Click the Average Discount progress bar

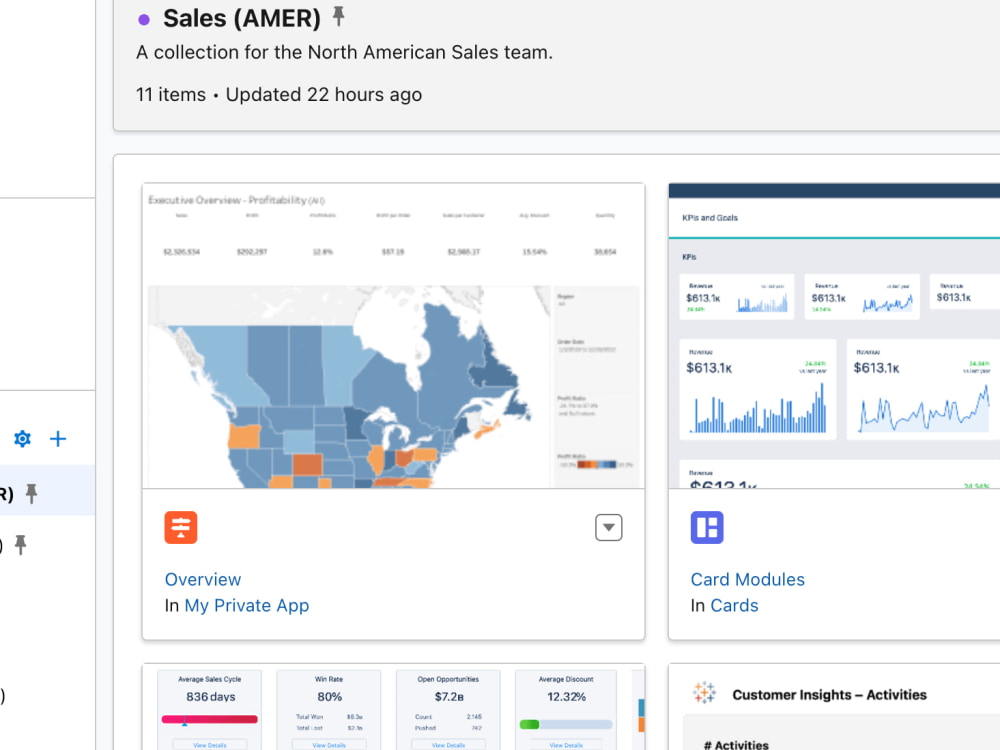pyautogui.click(x=566, y=724)
